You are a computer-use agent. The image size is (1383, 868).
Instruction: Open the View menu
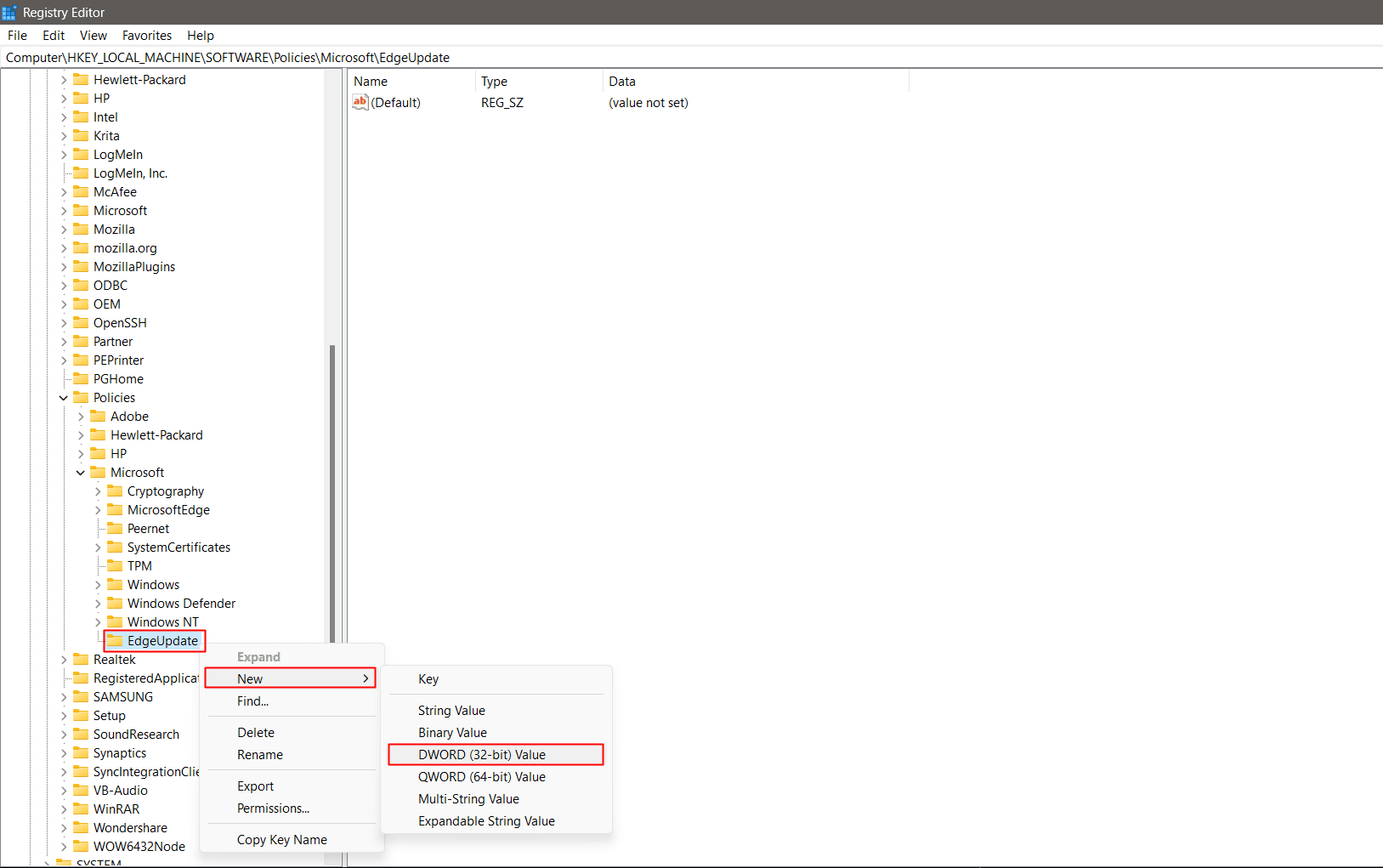pos(93,35)
